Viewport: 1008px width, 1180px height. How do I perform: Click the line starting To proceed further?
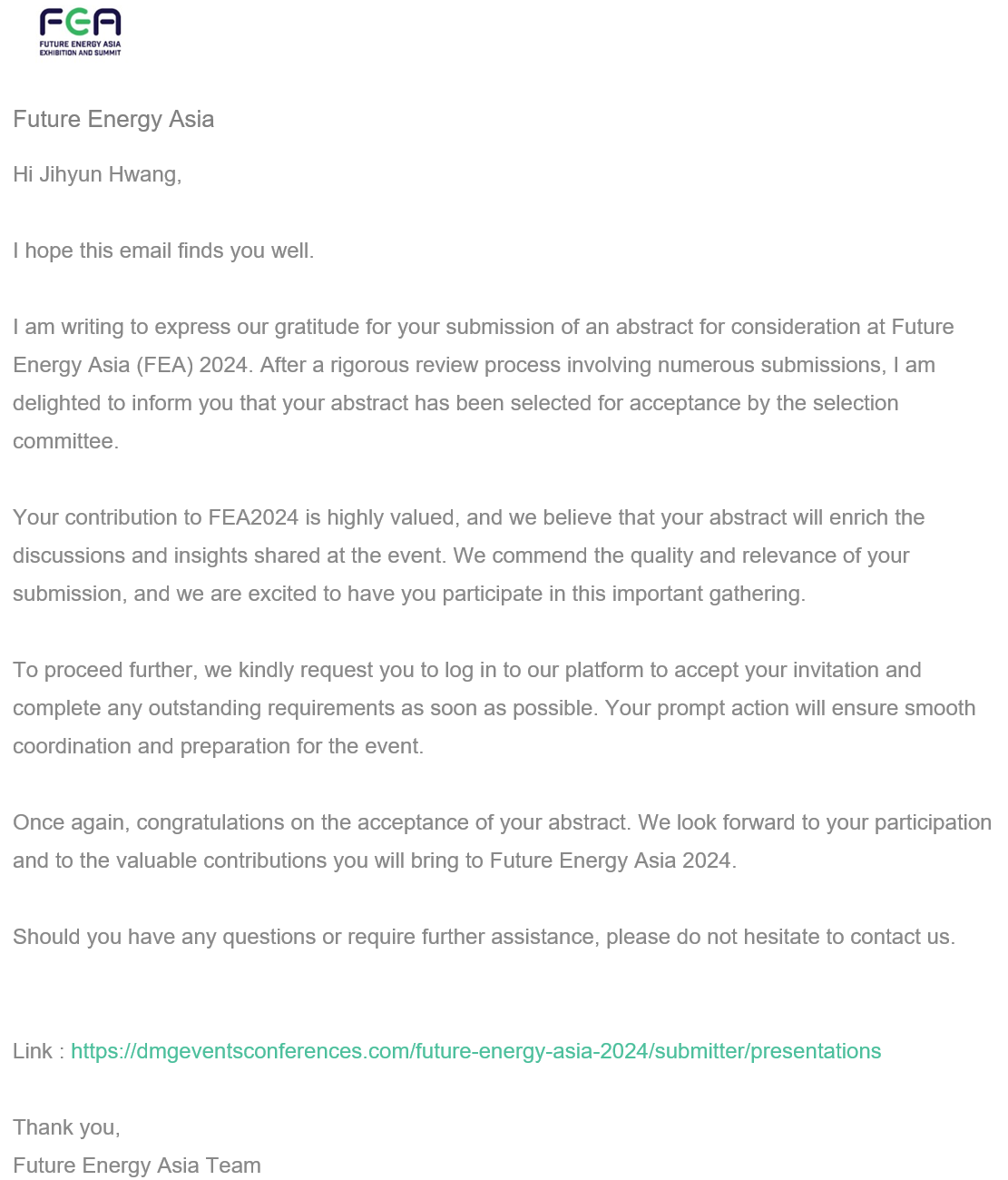[467, 670]
